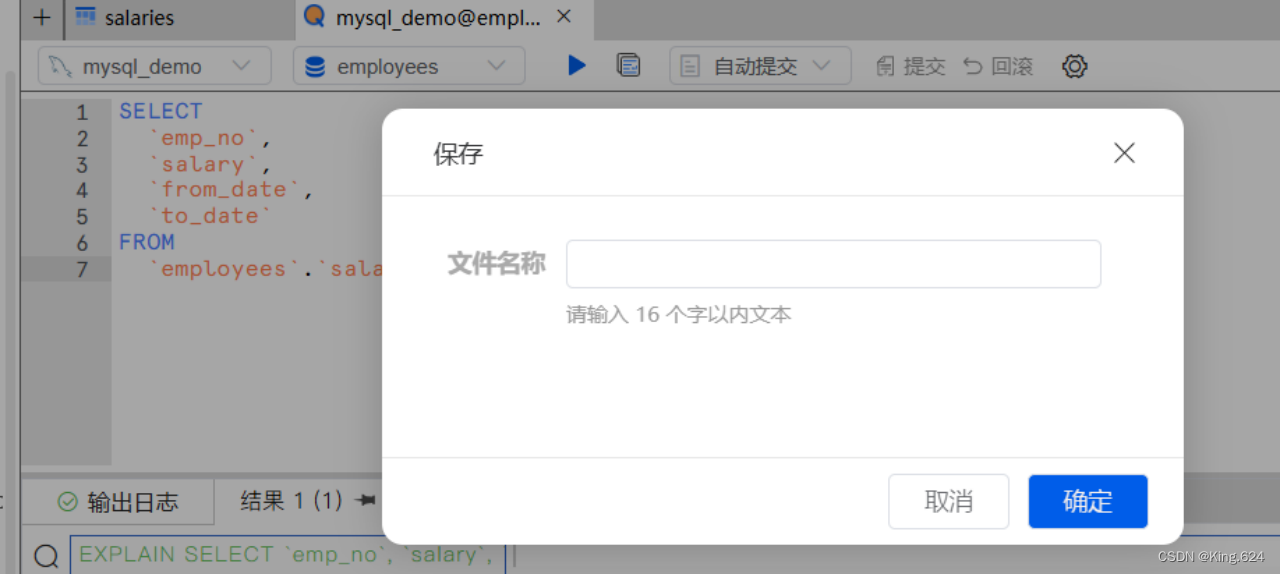Click the 取消 cancel button
The width and height of the screenshot is (1280, 574).
948,501
